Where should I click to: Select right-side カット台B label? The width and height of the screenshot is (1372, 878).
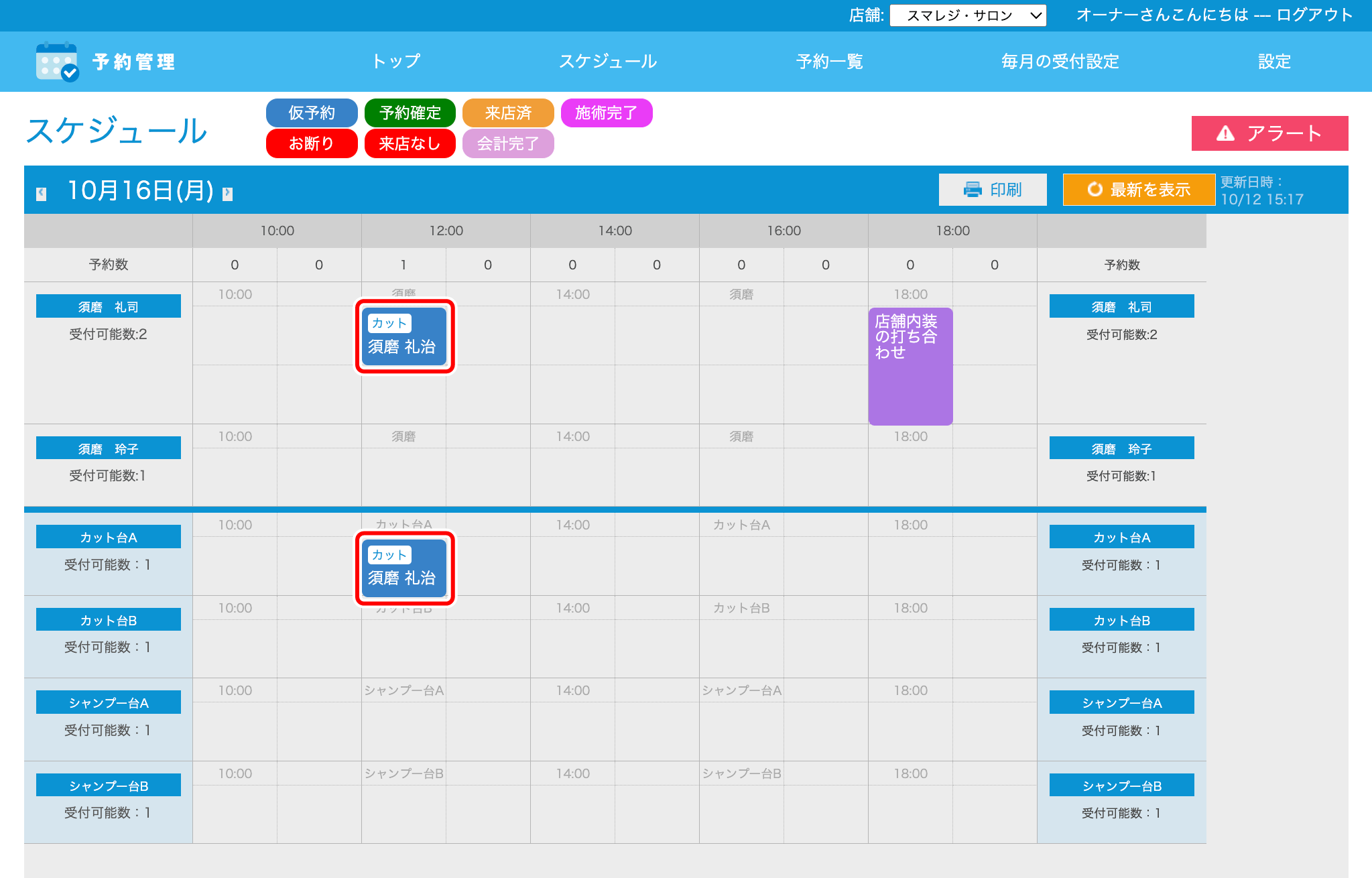[x=1122, y=620]
